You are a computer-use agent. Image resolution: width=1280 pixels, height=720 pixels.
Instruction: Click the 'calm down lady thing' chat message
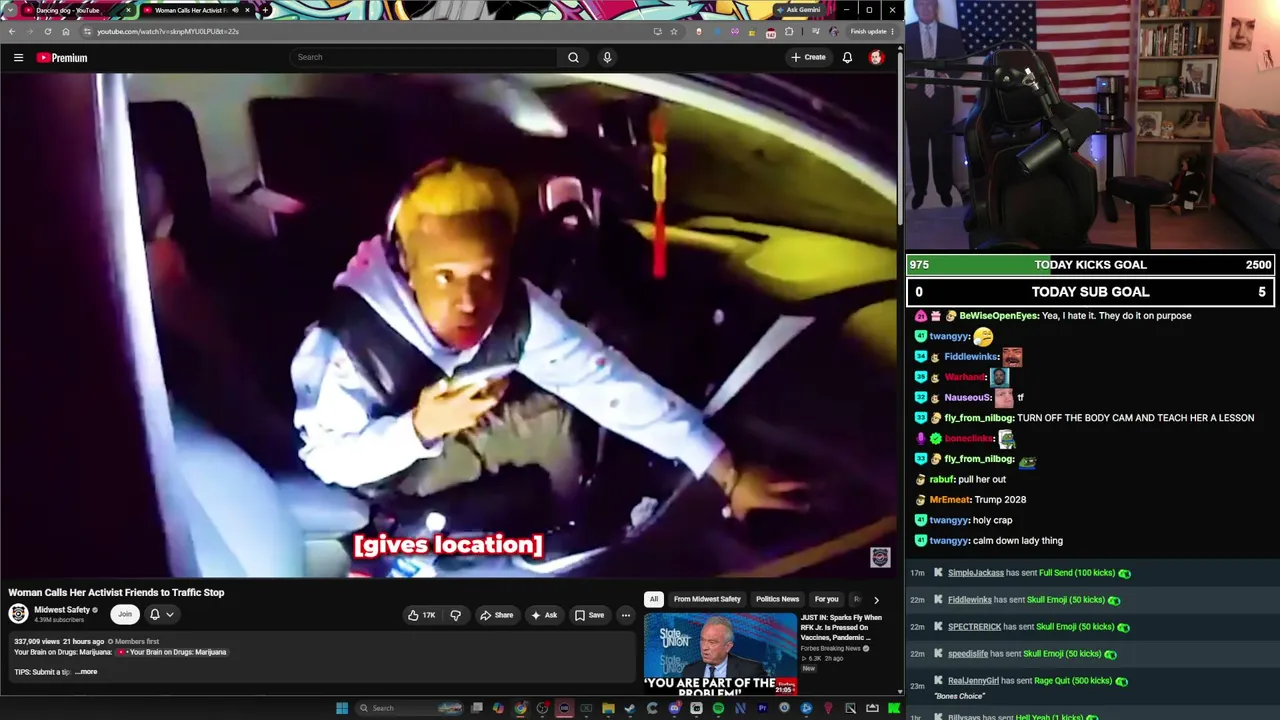[1018, 541]
